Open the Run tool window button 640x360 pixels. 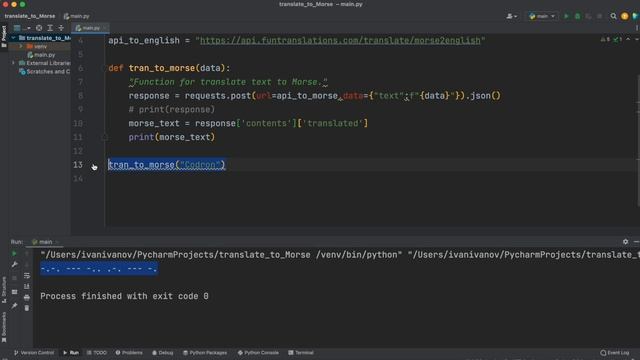point(71,353)
